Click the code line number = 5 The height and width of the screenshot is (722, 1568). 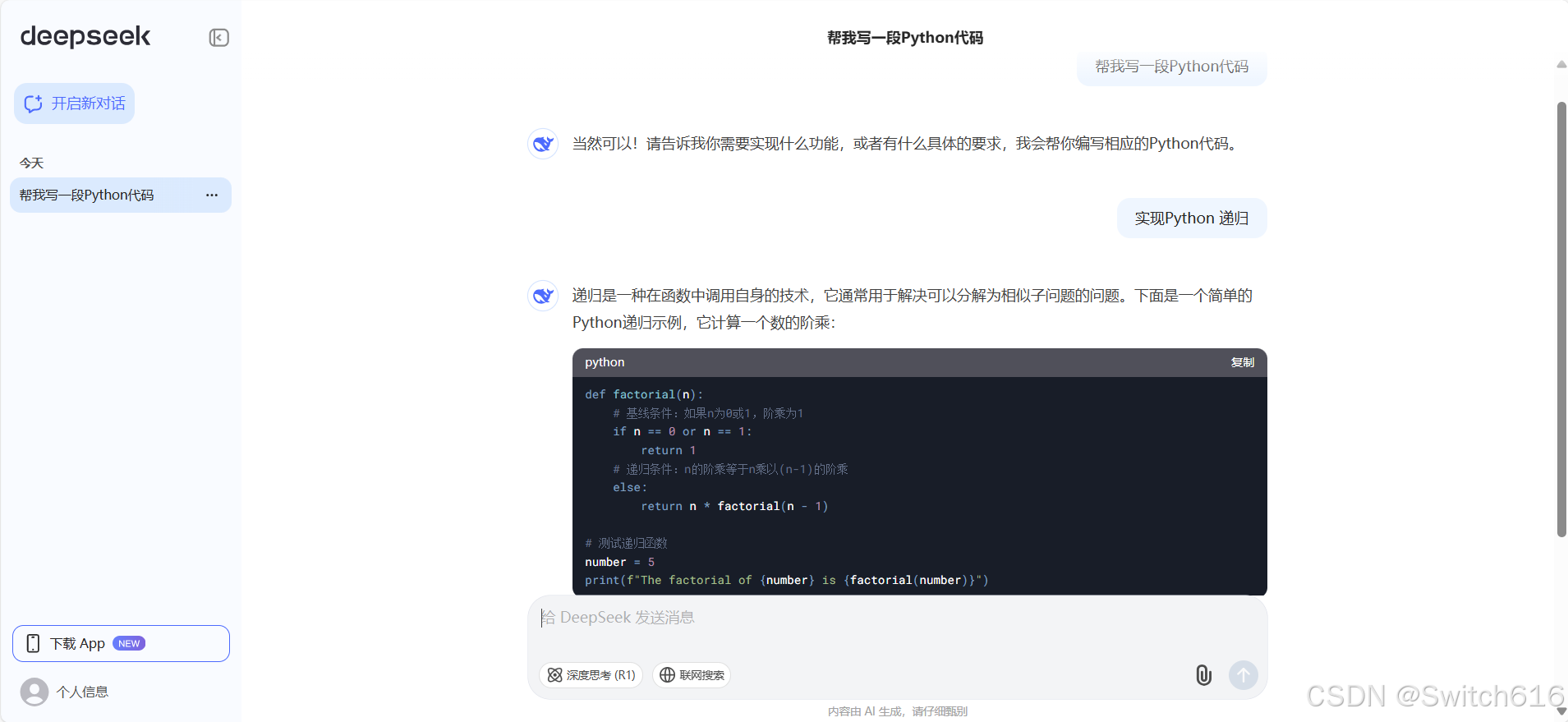coord(619,563)
